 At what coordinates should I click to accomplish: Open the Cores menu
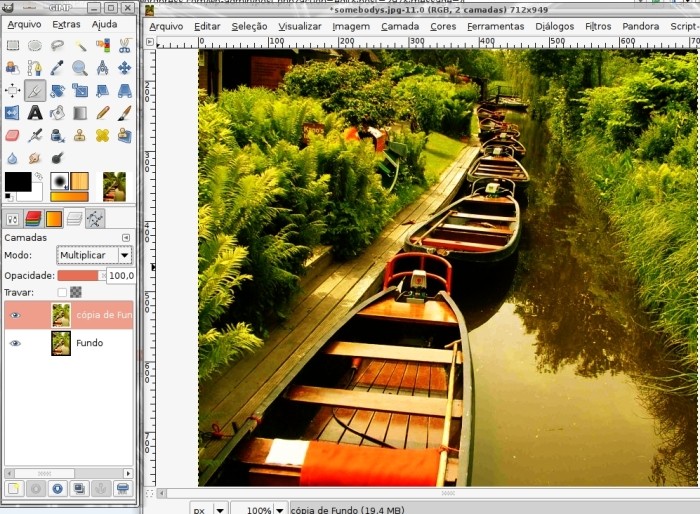pyautogui.click(x=443, y=26)
